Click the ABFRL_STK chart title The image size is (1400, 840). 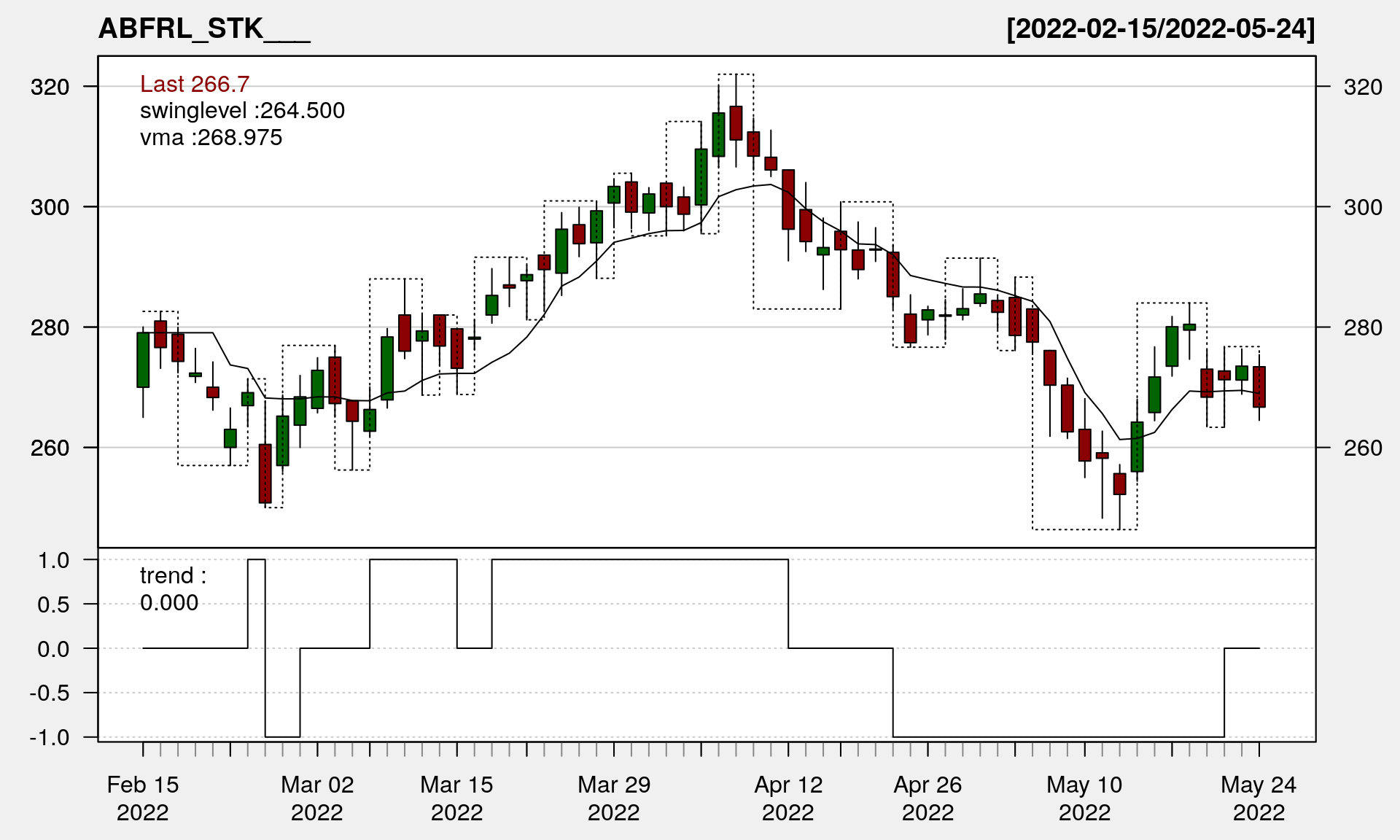tap(204, 29)
